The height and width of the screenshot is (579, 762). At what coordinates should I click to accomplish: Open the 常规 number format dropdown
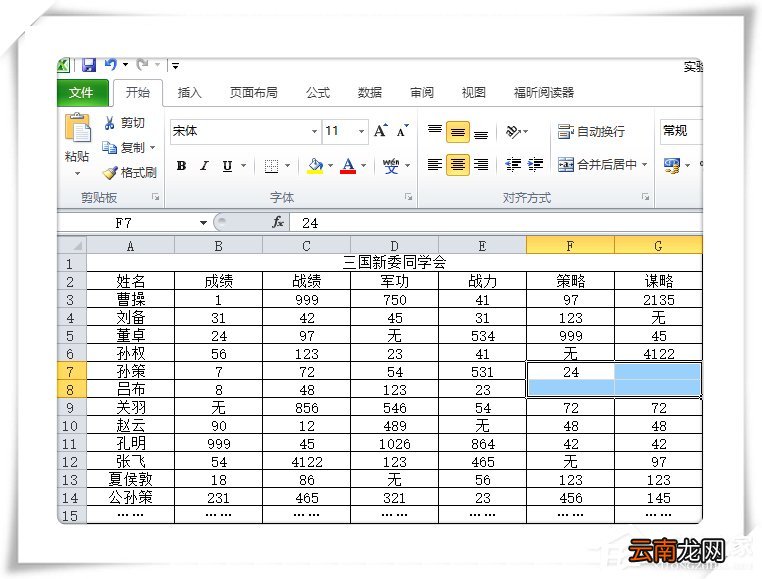[681, 131]
